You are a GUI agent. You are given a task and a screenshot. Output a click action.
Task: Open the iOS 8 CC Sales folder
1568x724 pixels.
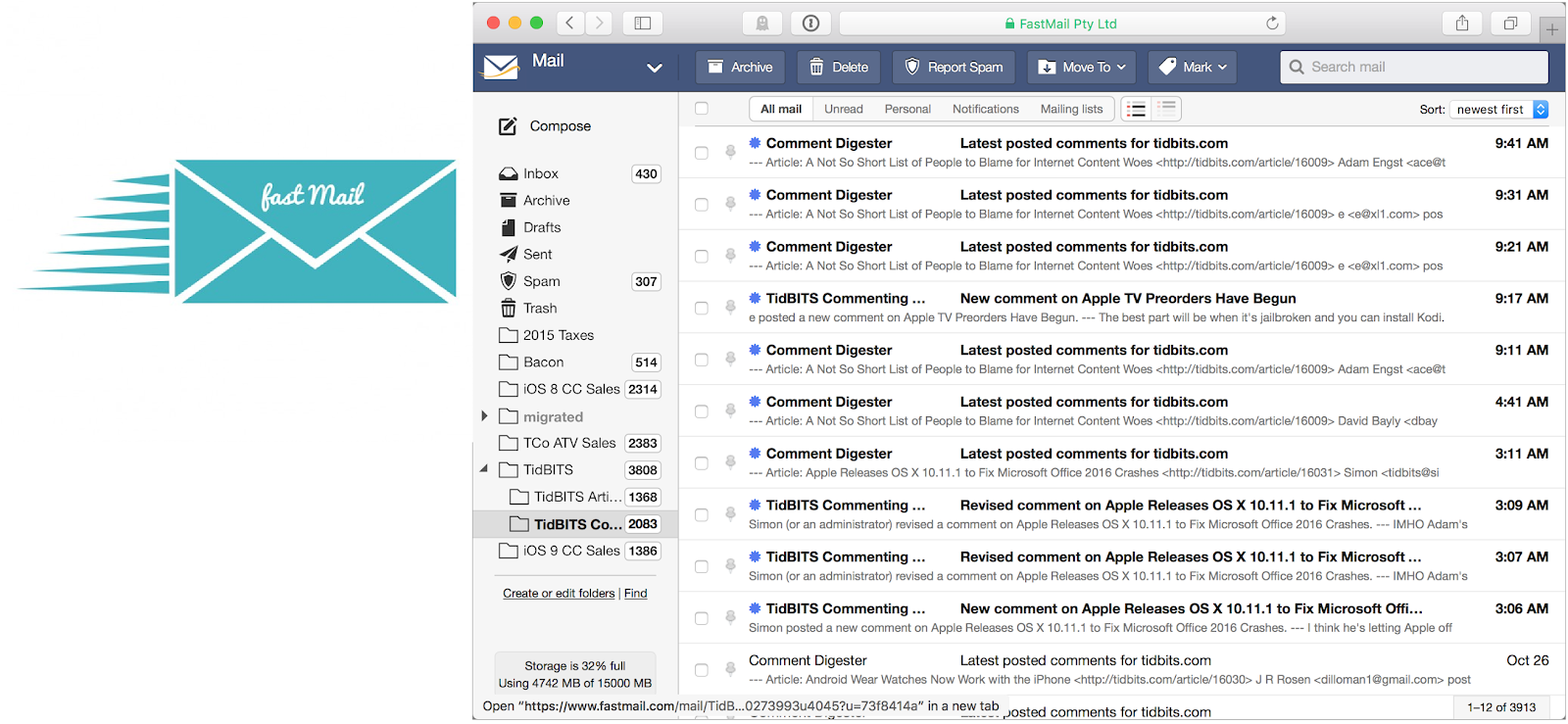point(575,389)
